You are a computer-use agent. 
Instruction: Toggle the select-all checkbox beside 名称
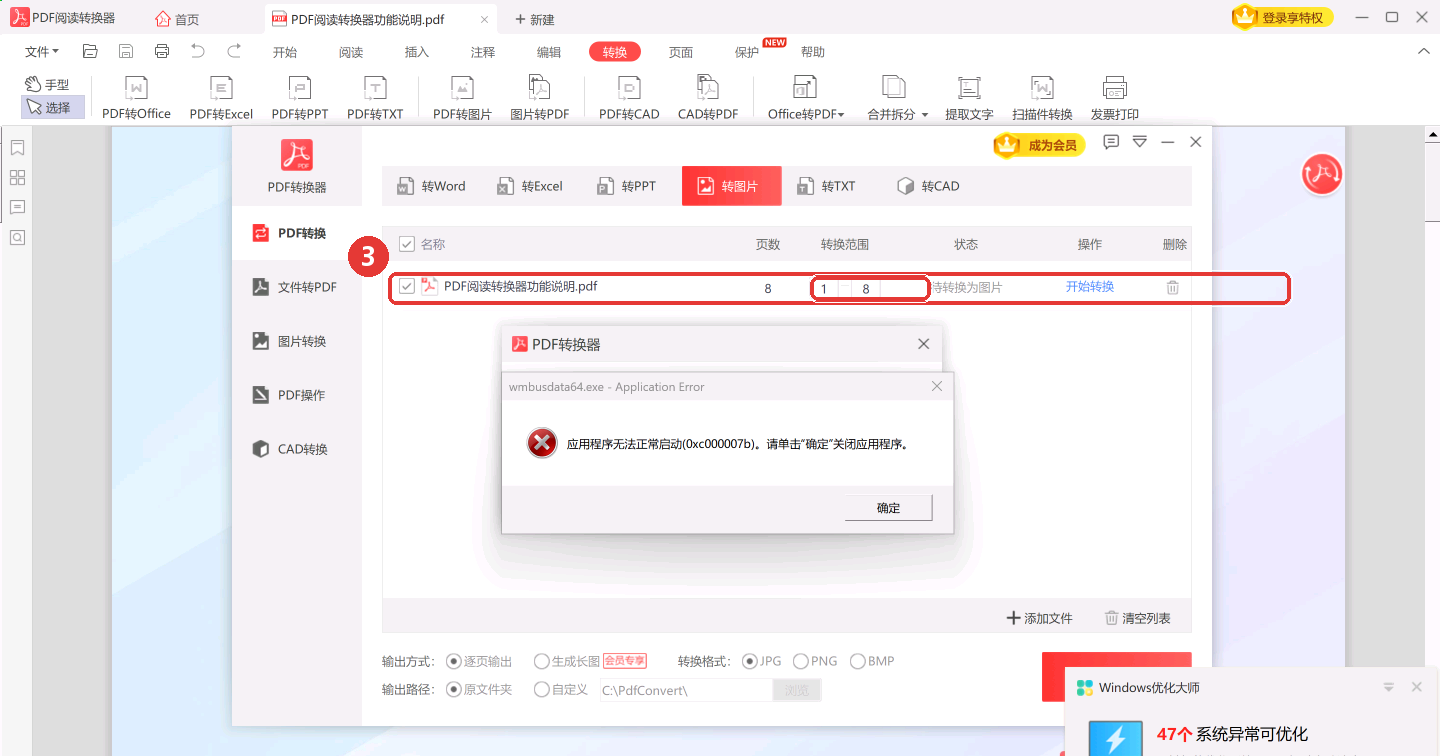407,244
